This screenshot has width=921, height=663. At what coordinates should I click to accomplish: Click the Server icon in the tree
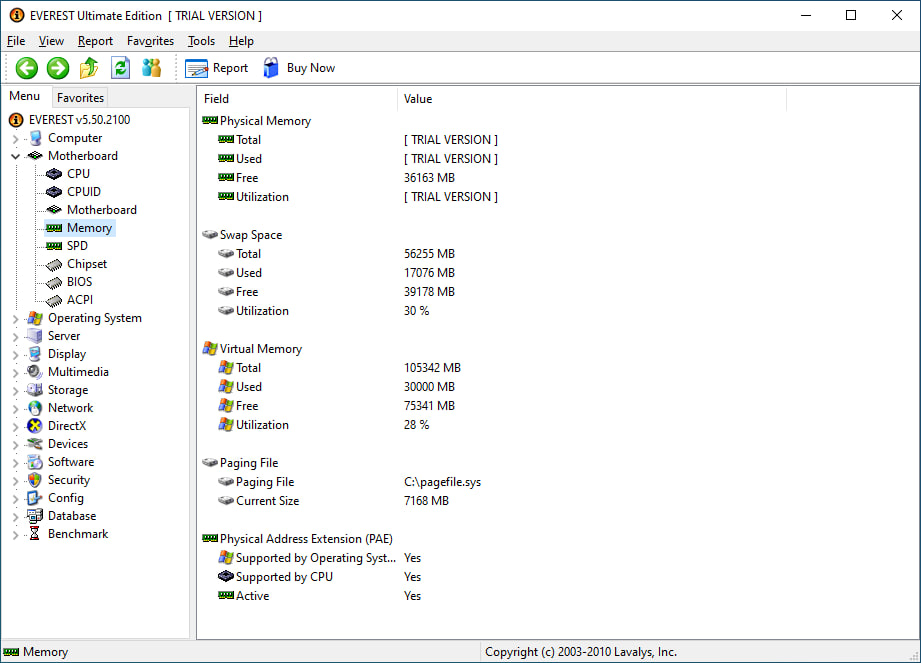click(x=35, y=336)
